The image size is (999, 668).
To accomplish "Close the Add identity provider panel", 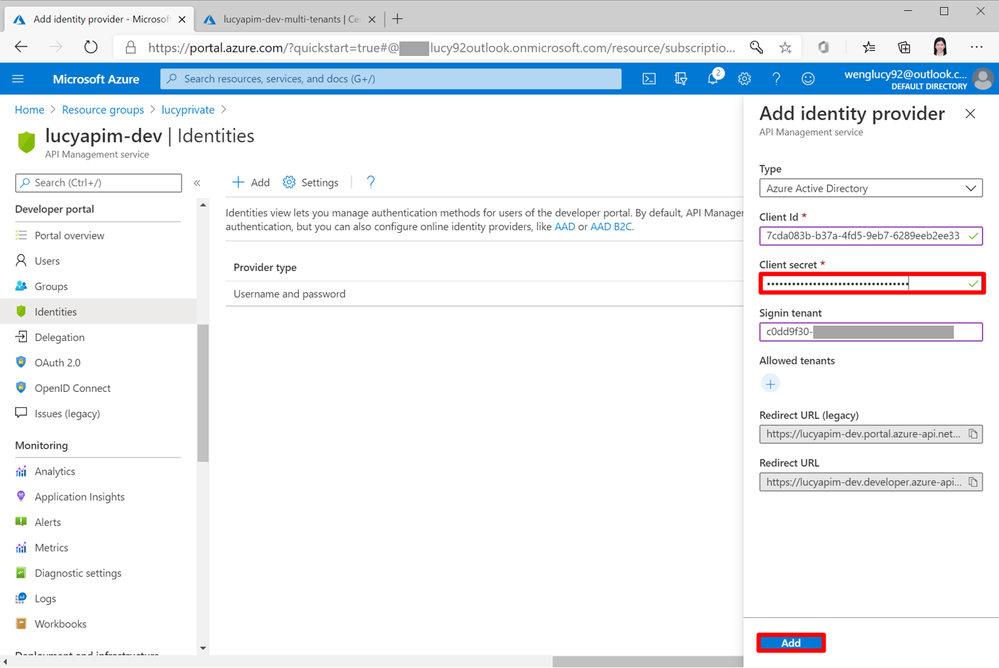I will click(x=970, y=114).
